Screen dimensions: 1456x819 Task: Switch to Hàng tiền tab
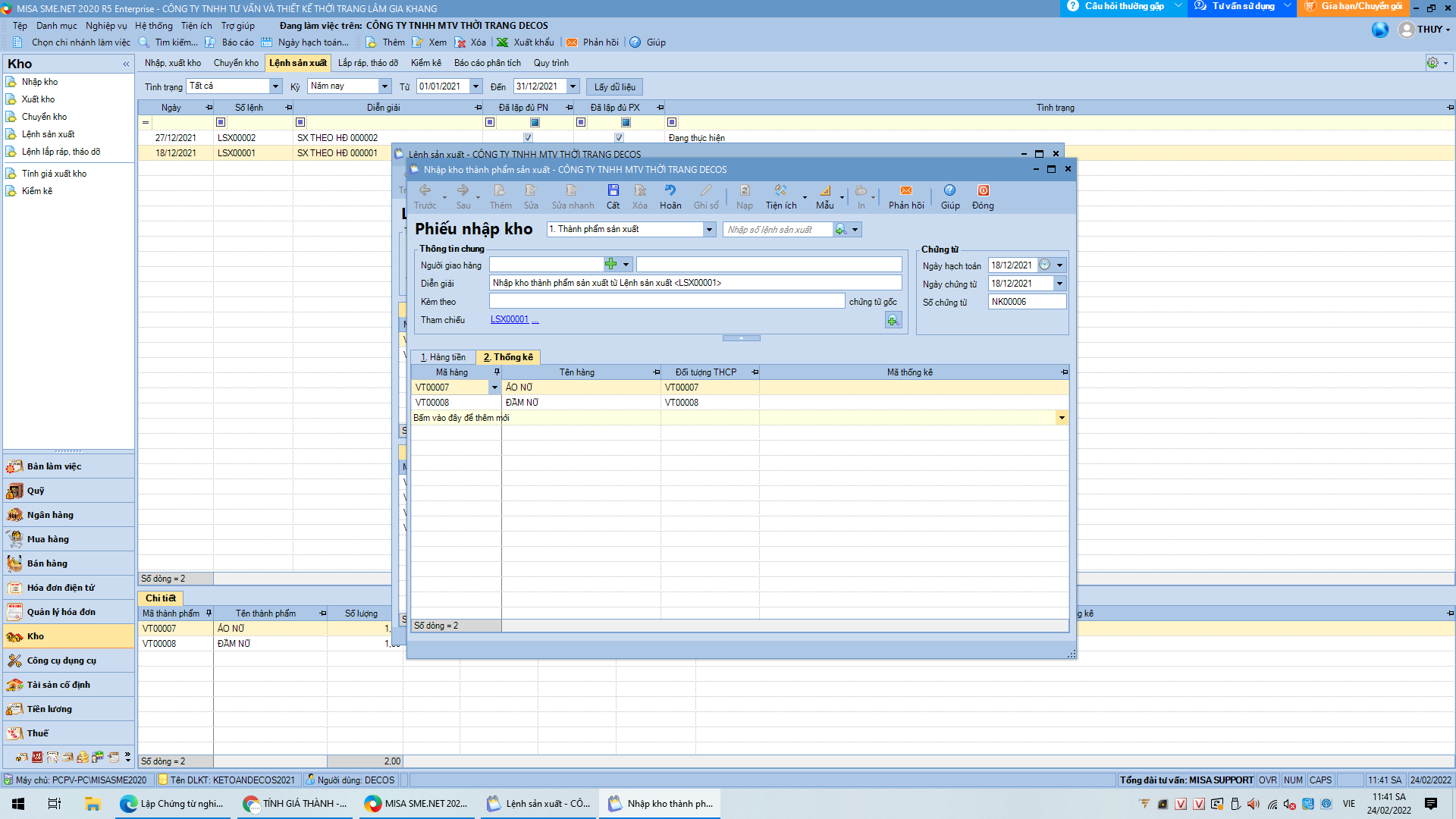click(444, 357)
